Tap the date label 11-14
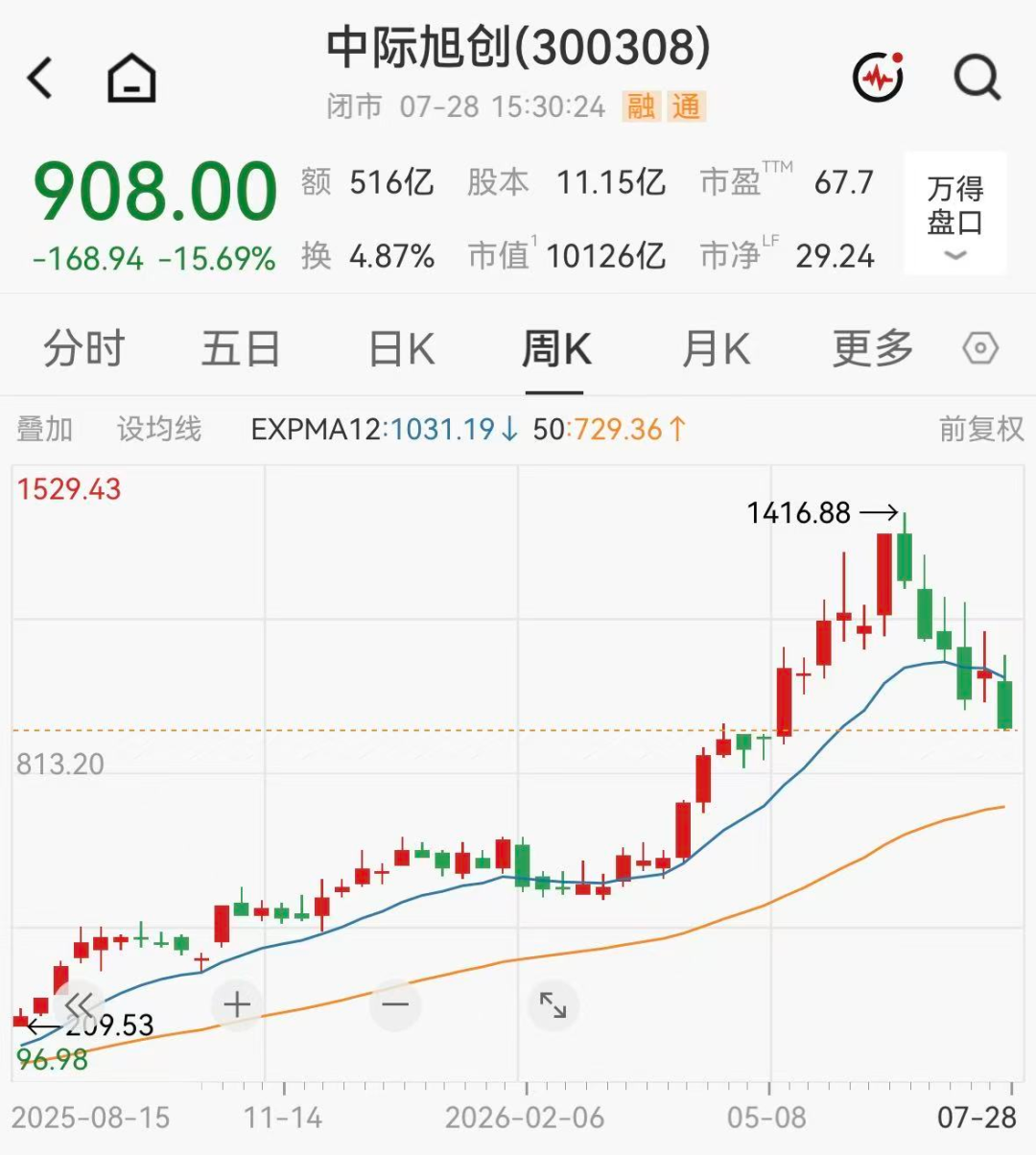The width and height of the screenshot is (1036, 1155). tap(283, 1118)
